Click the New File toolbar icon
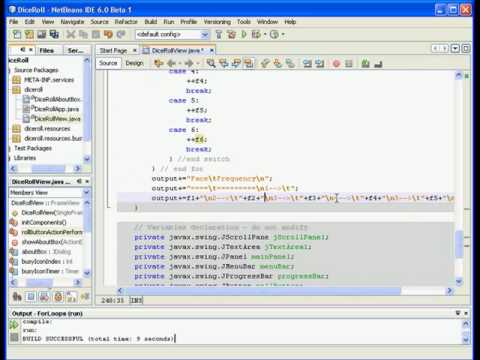 tap(17, 34)
